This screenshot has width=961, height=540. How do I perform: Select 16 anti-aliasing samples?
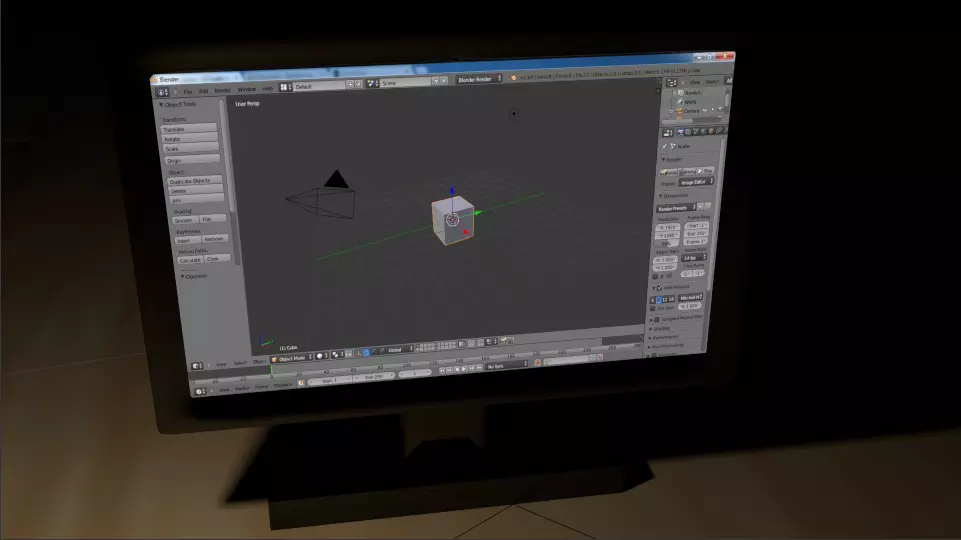(x=672, y=299)
